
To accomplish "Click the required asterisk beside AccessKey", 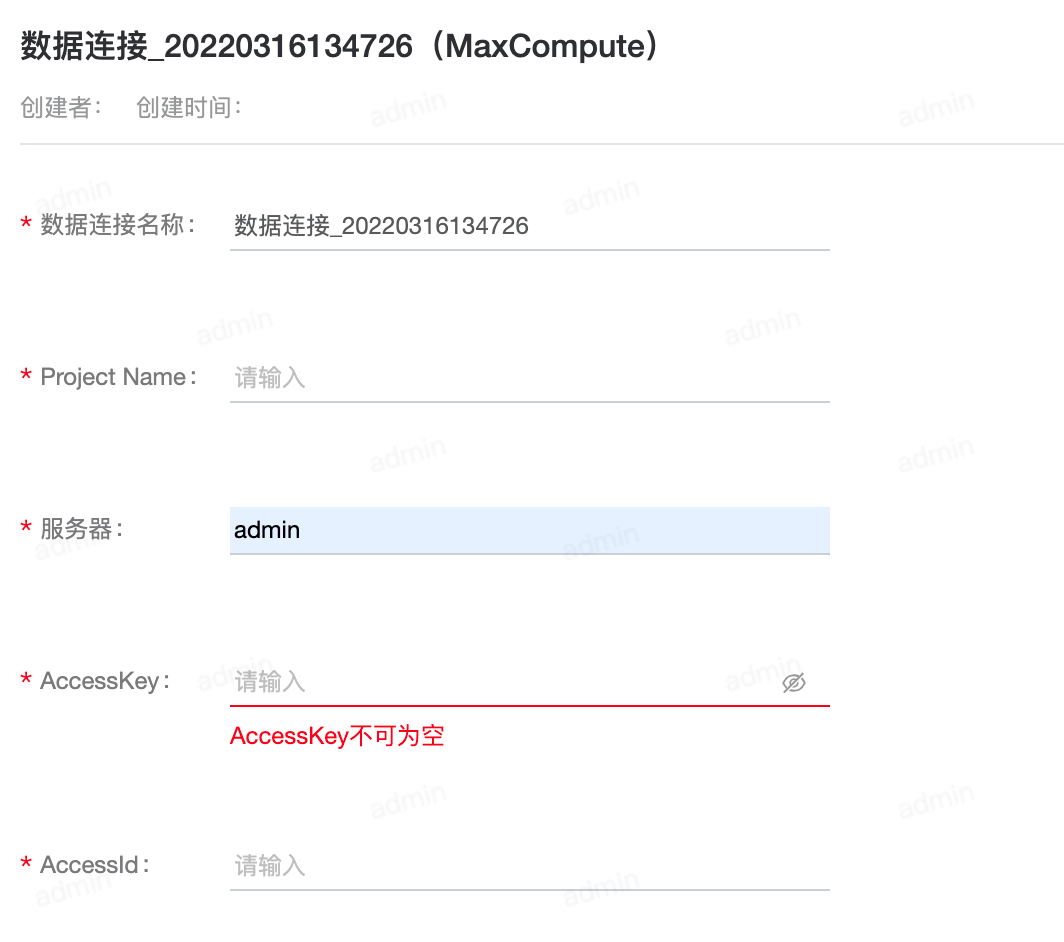I will pyautogui.click(x=26, y=679).
